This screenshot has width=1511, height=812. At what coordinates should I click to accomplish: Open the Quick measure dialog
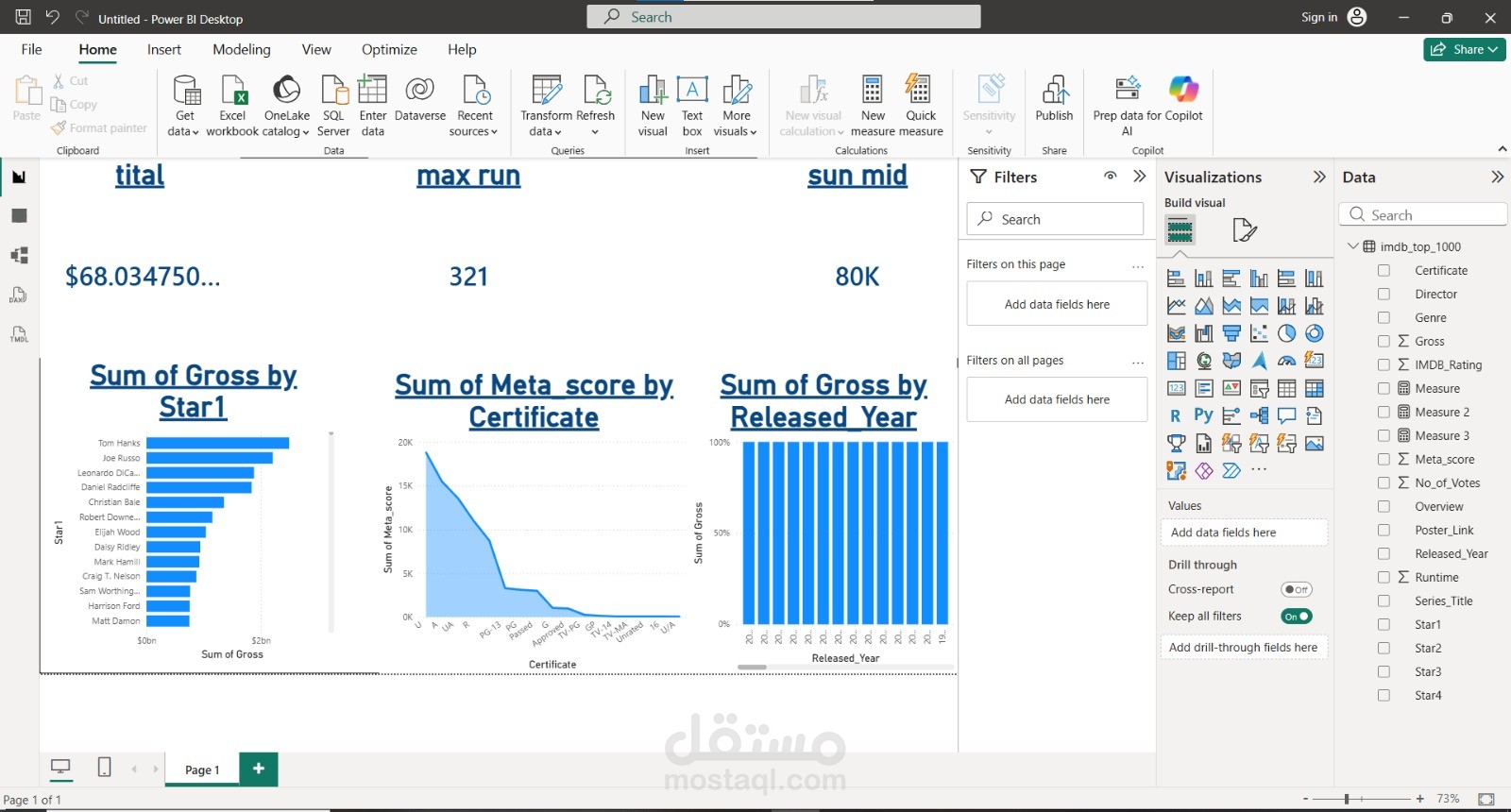coord(921,106)
